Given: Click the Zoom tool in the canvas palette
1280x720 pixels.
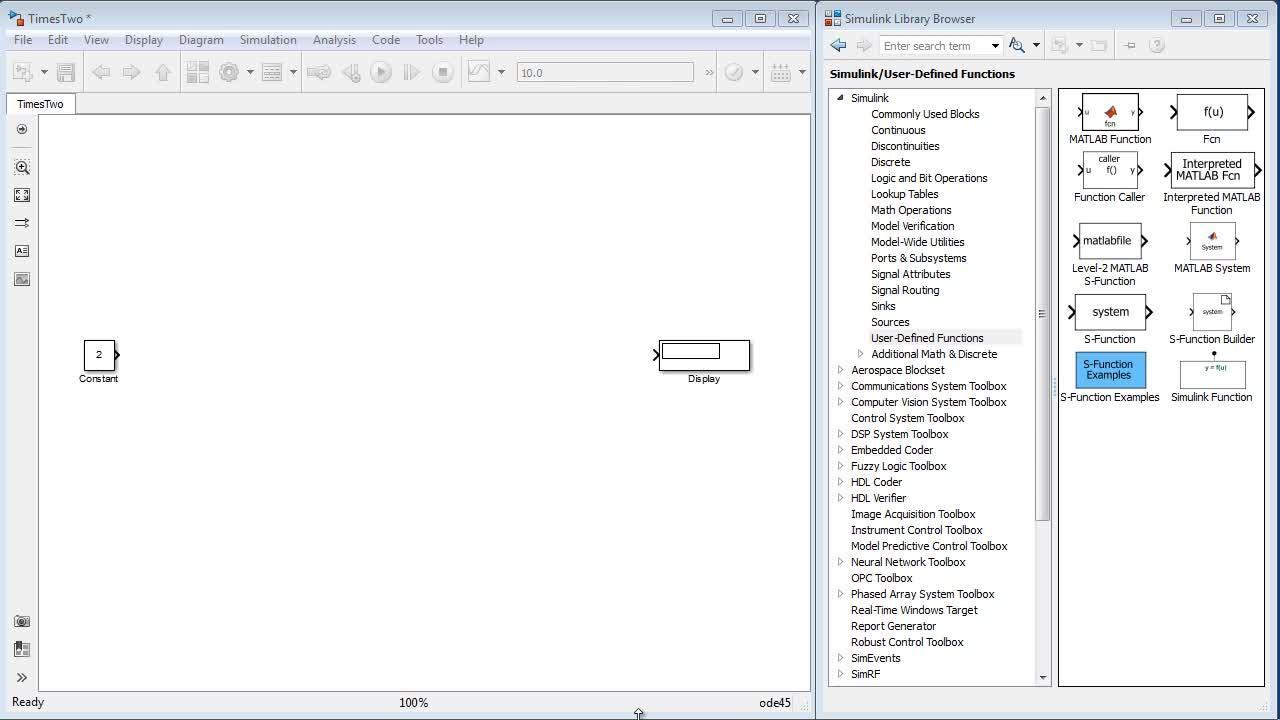Looking at the screenshot, I should [22, 167].
